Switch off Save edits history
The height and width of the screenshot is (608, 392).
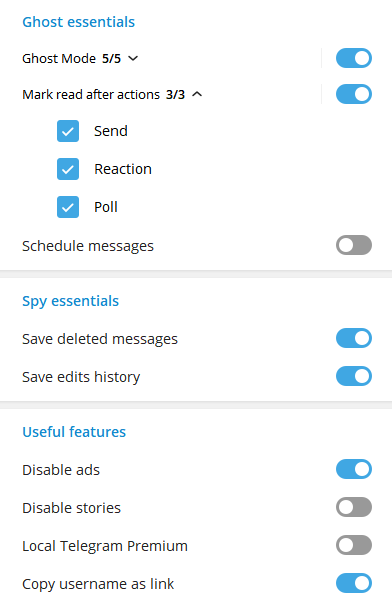[354, 376]
